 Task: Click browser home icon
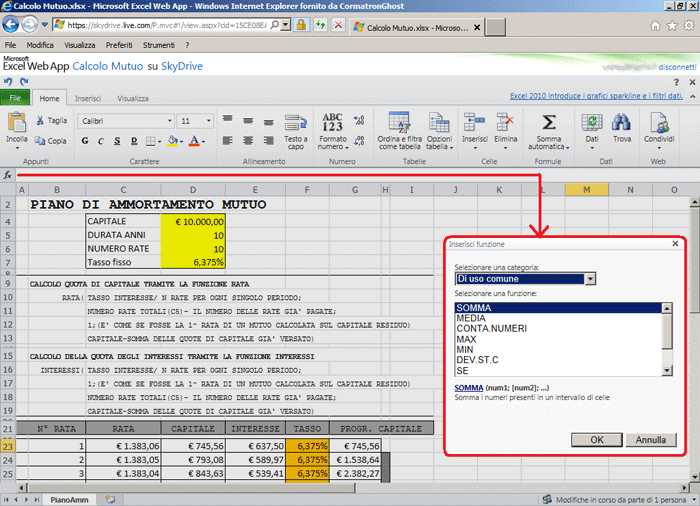click(655, 26)
